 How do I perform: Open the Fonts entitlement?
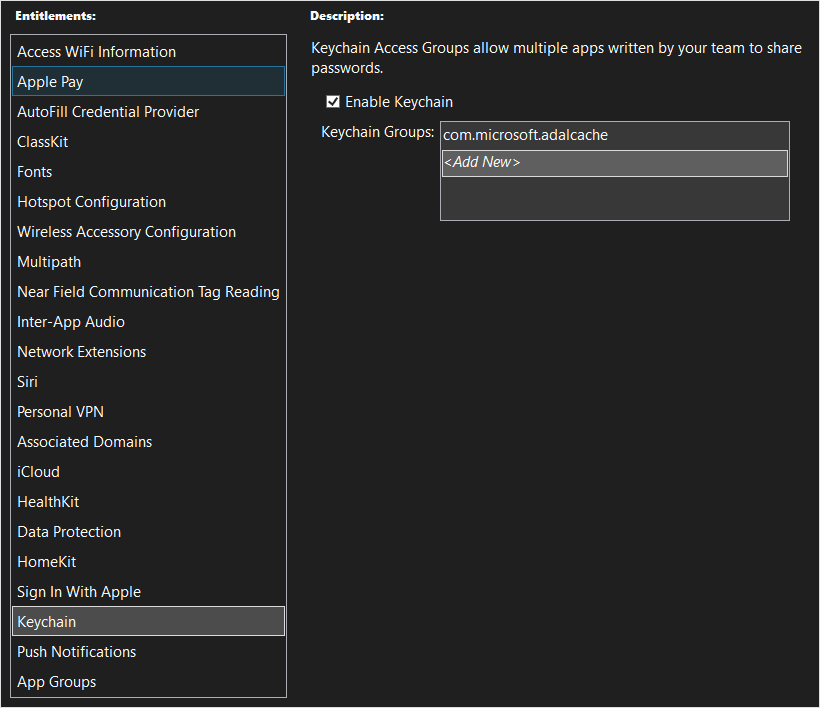point(35,172)
